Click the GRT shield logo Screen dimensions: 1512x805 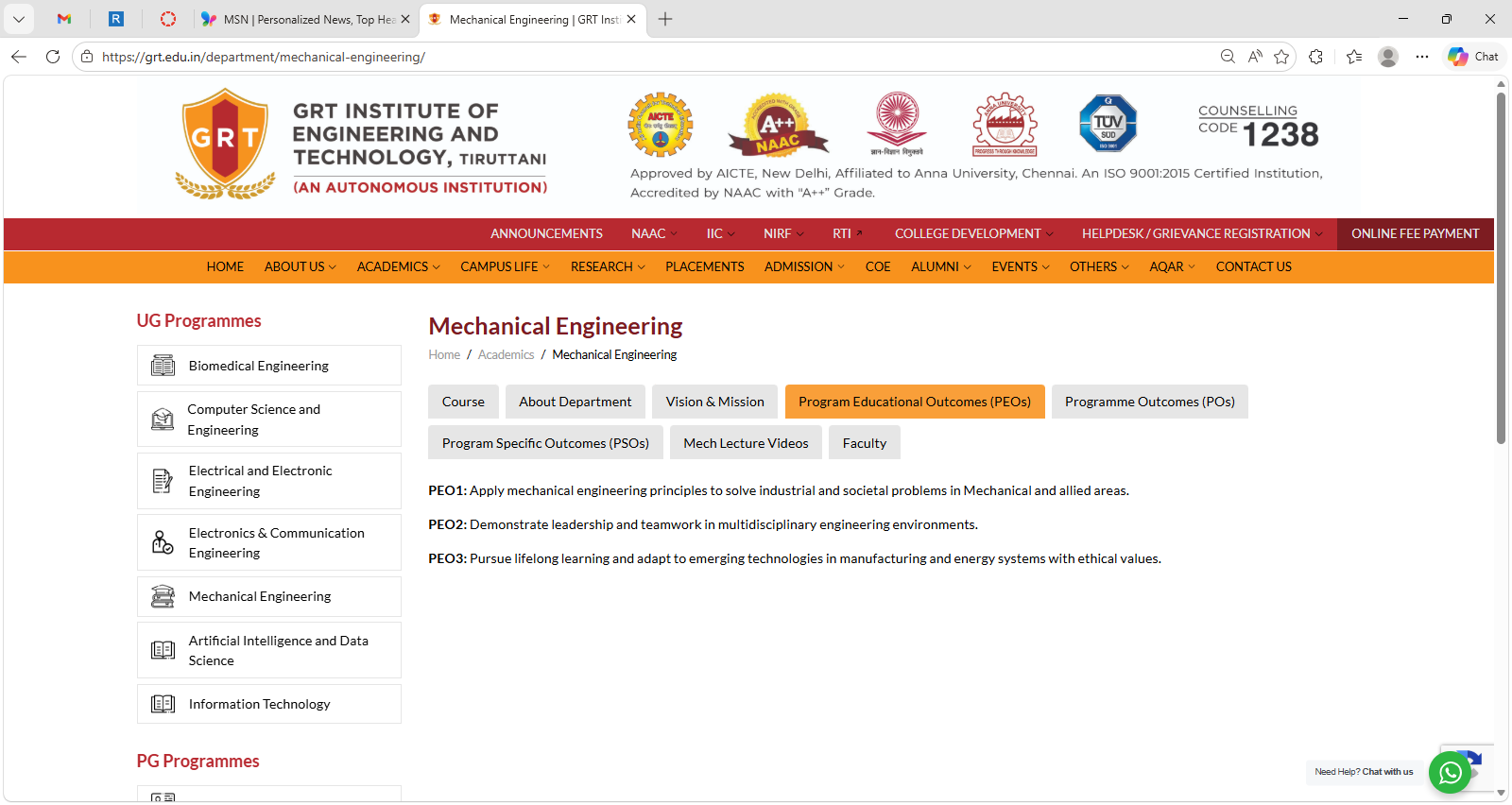(225, 143)
